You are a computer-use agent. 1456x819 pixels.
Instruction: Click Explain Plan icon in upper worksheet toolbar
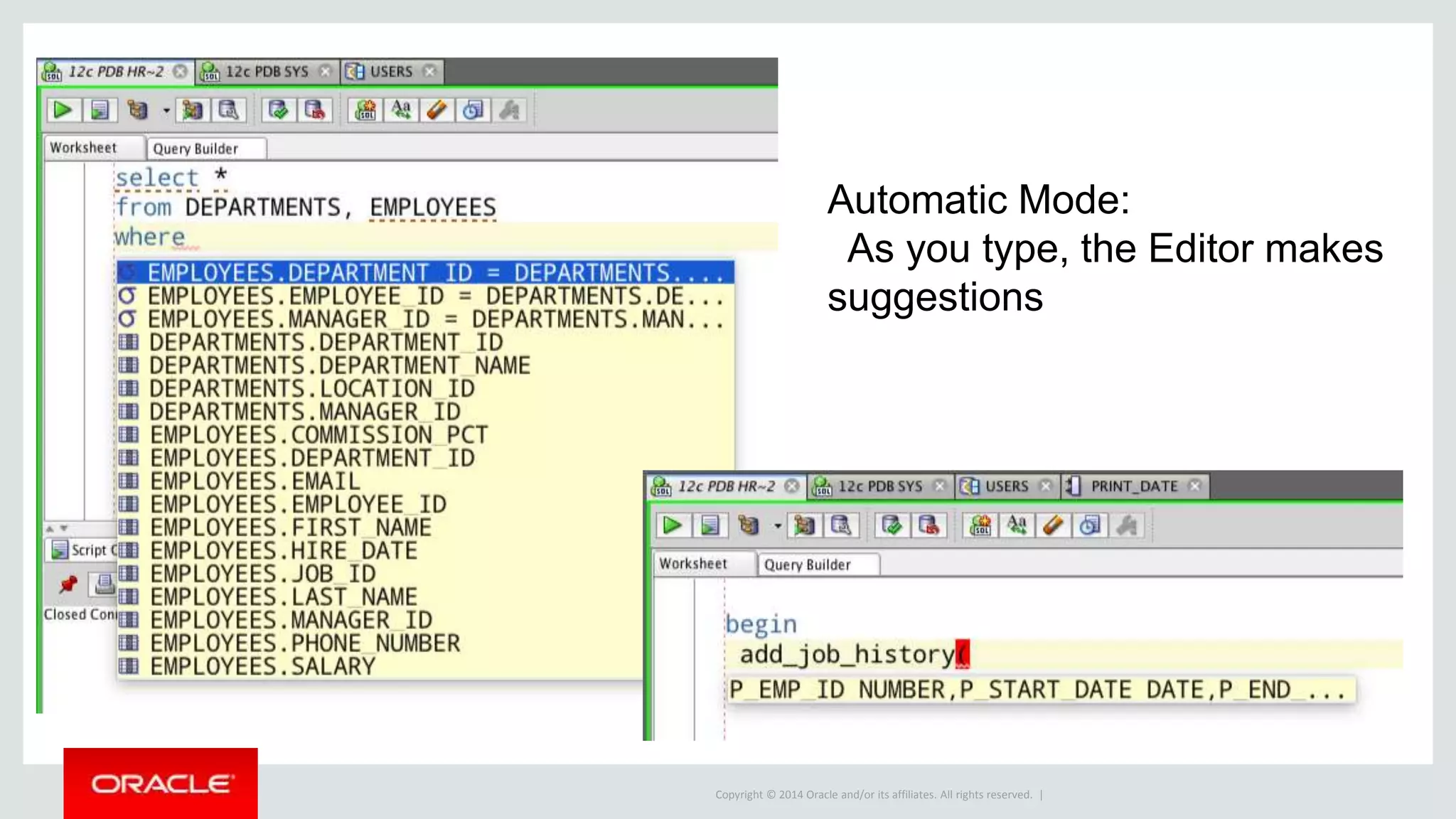[138, 110]
